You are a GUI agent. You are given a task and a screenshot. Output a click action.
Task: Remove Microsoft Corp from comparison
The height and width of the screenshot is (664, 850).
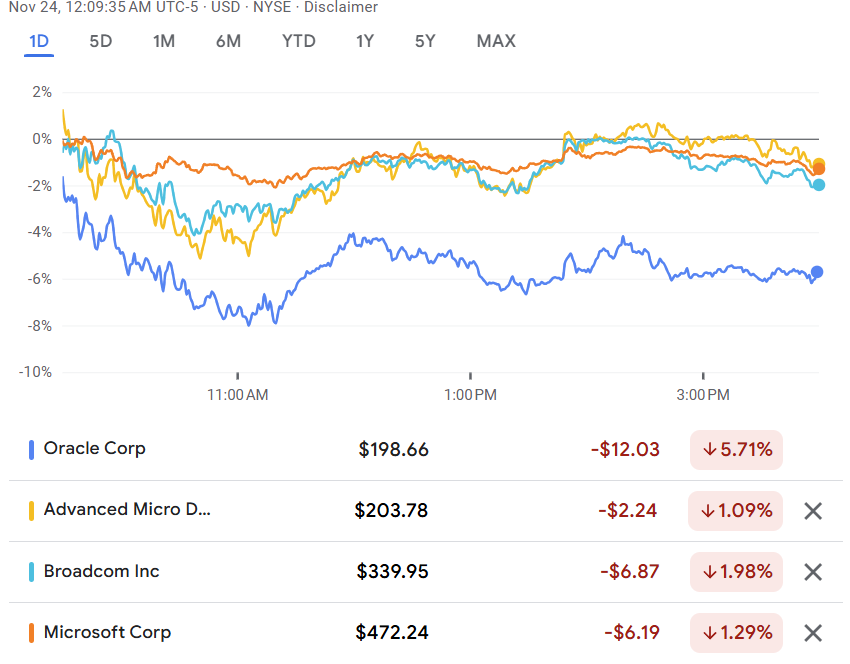tap(813, 633)
